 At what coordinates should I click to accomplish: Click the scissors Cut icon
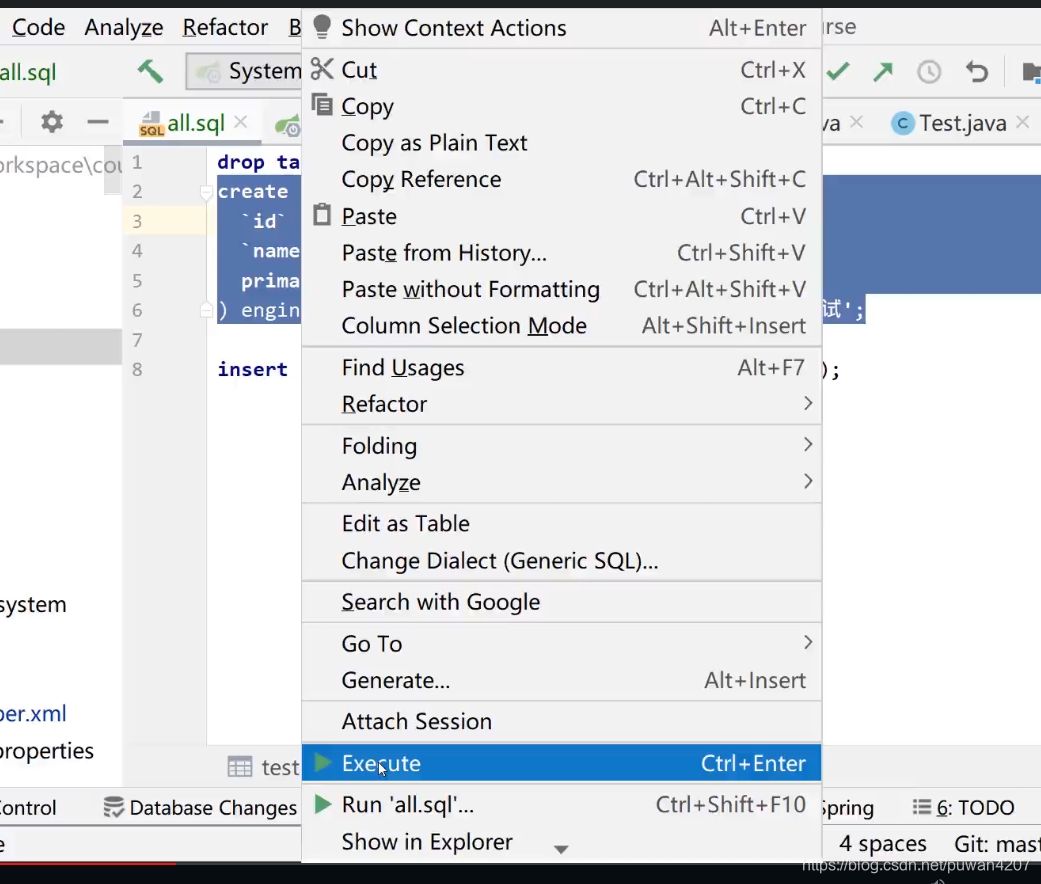[322, 68]
